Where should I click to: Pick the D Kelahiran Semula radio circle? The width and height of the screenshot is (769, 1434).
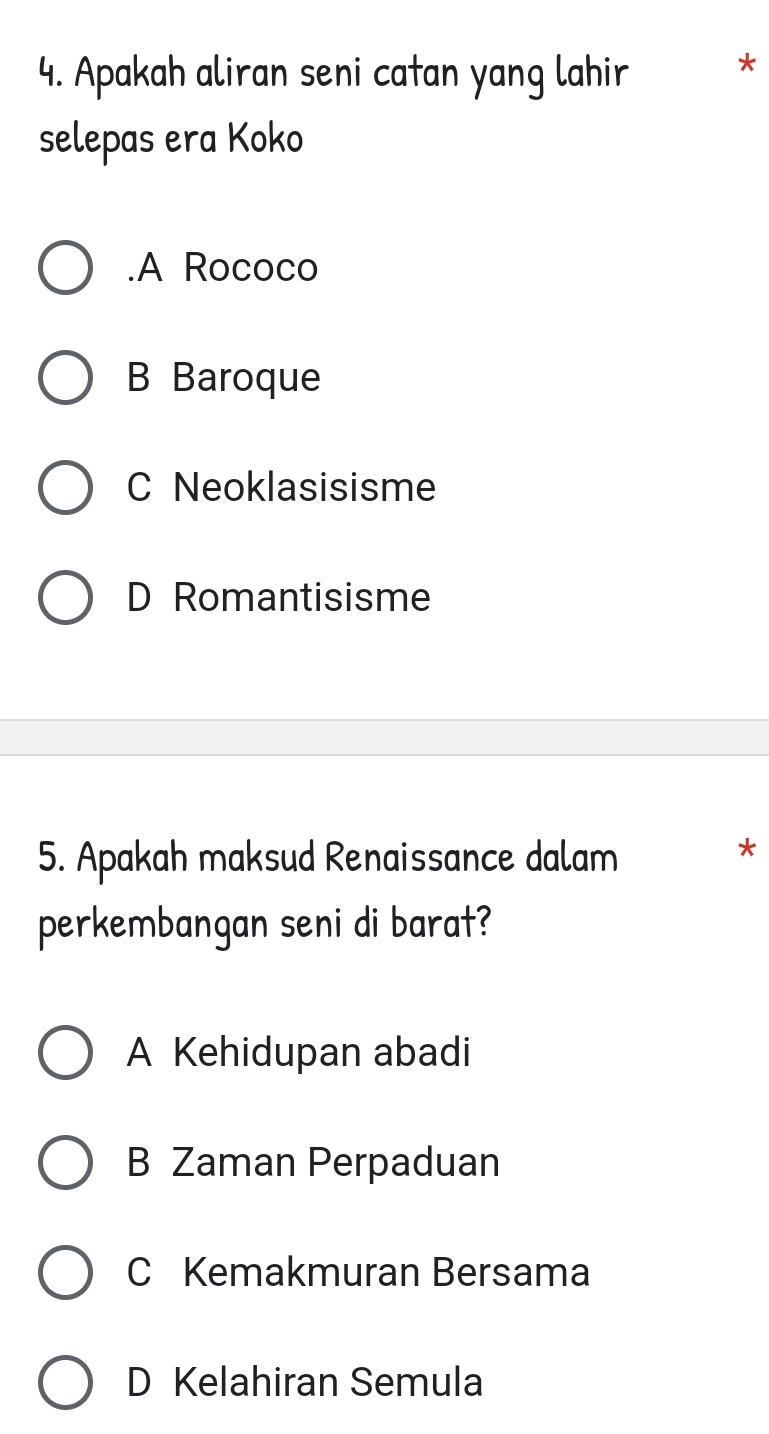tap(65, 1382)
